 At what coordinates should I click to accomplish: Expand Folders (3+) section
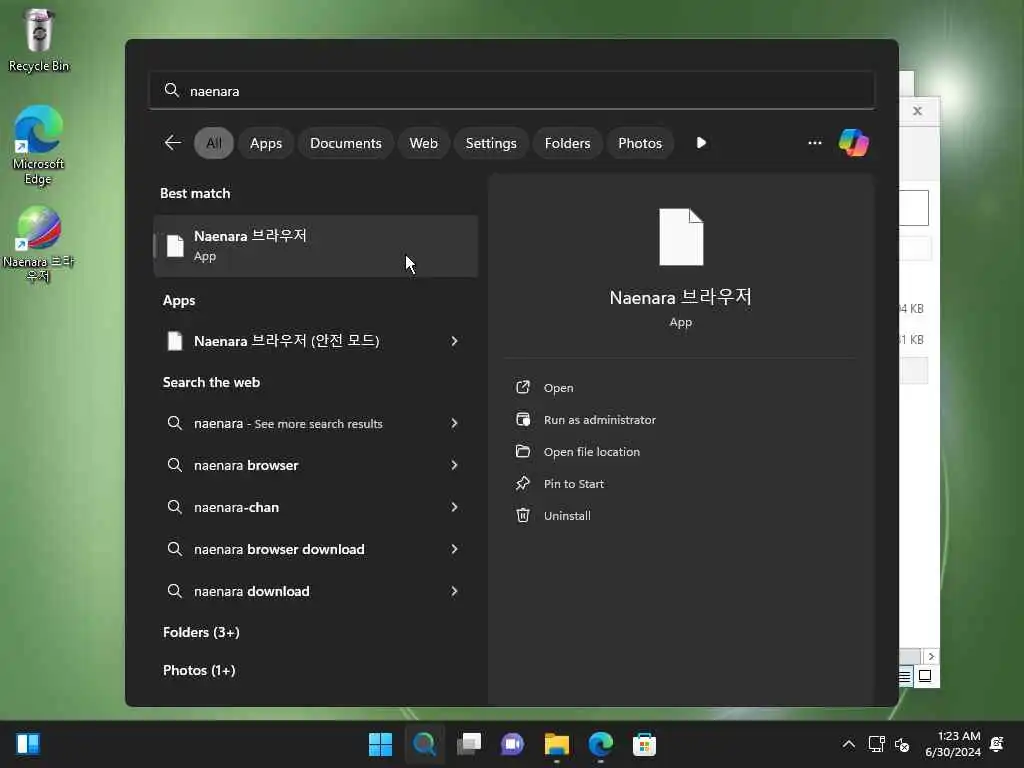tap(201, 632)
